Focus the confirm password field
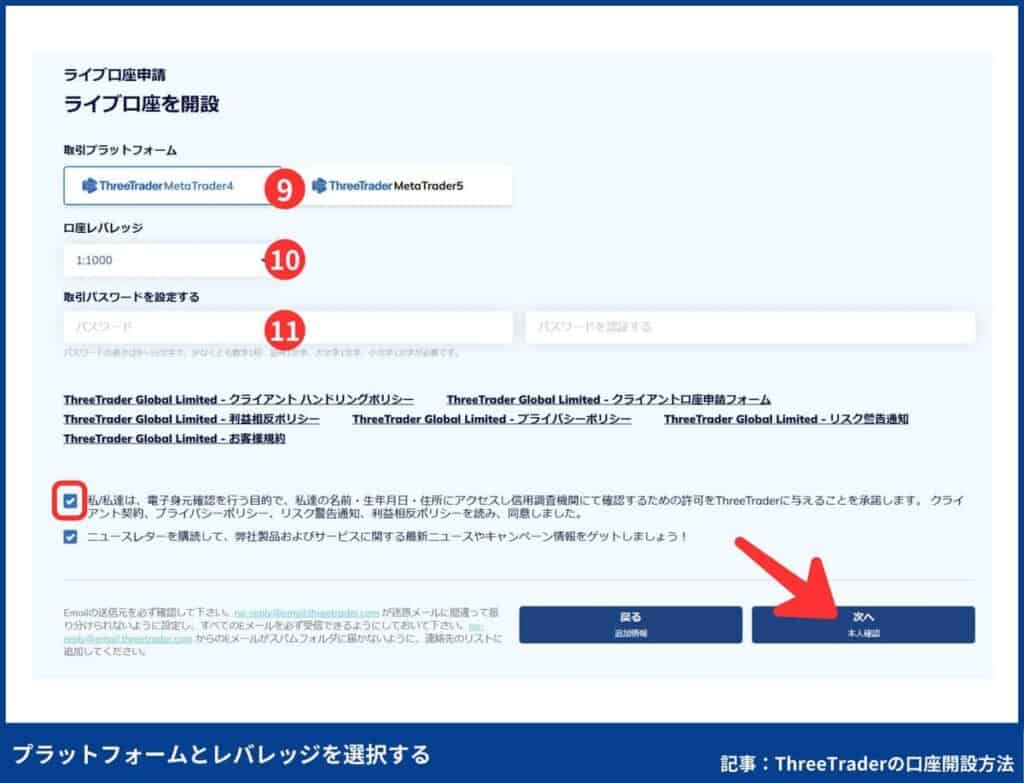Image resolution: width=1024 pixels, height=783 pixels. tap(750, 327)
